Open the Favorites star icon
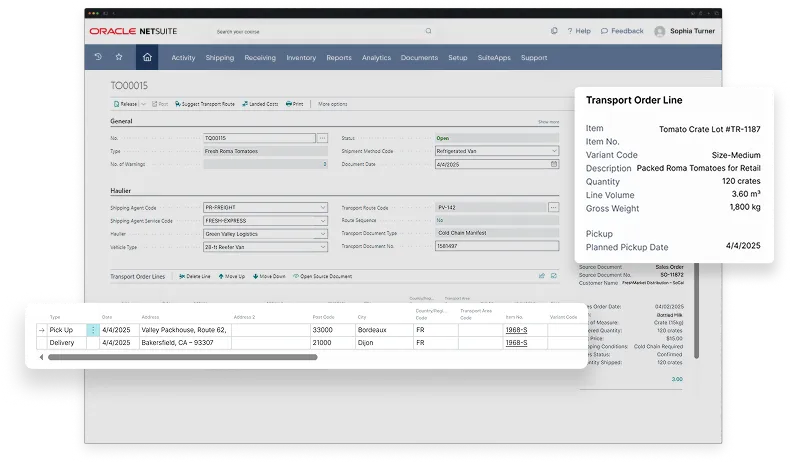Screen dimensions: 791x463 pyautogui.click(x=119, y=58)
